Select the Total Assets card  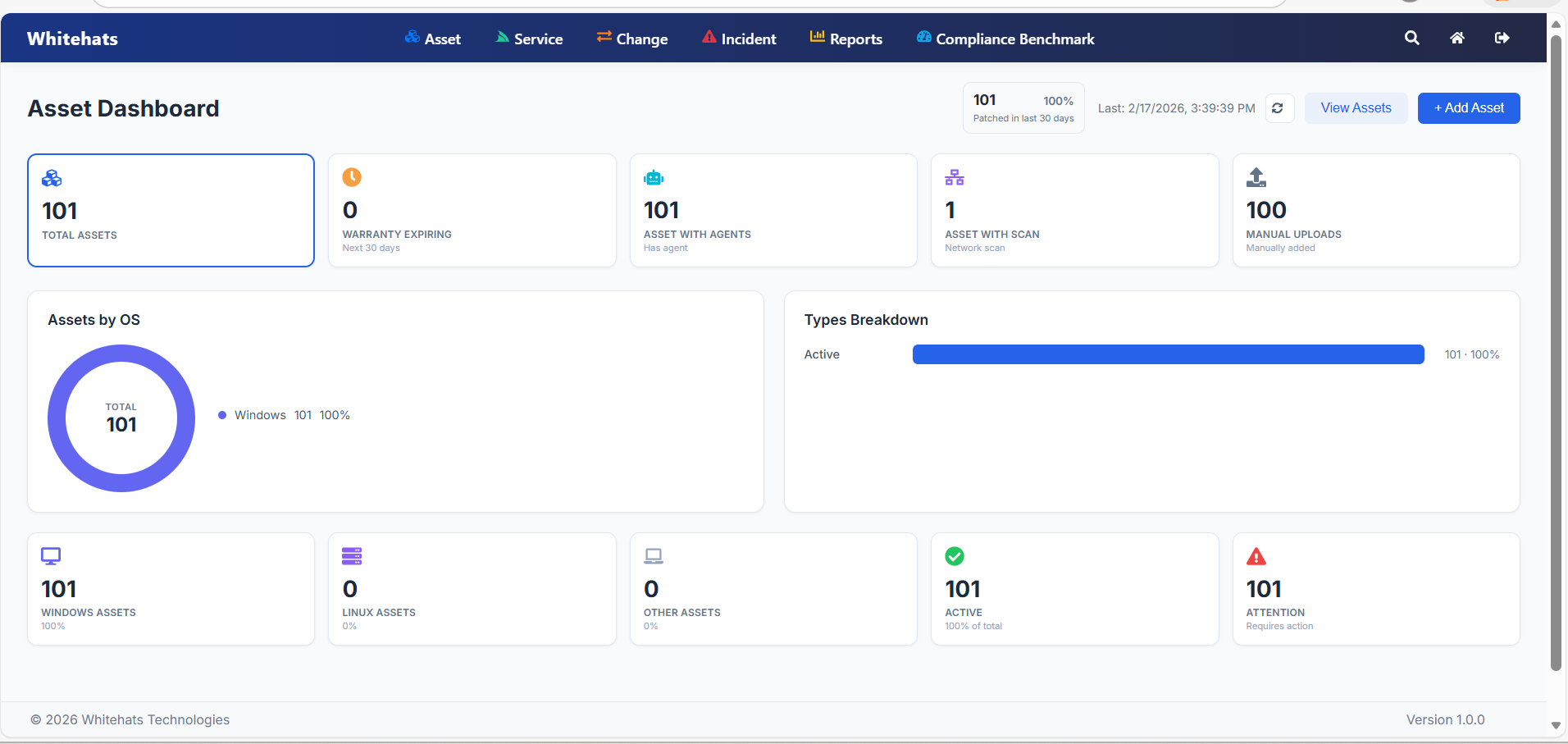(x=170, y=210)
